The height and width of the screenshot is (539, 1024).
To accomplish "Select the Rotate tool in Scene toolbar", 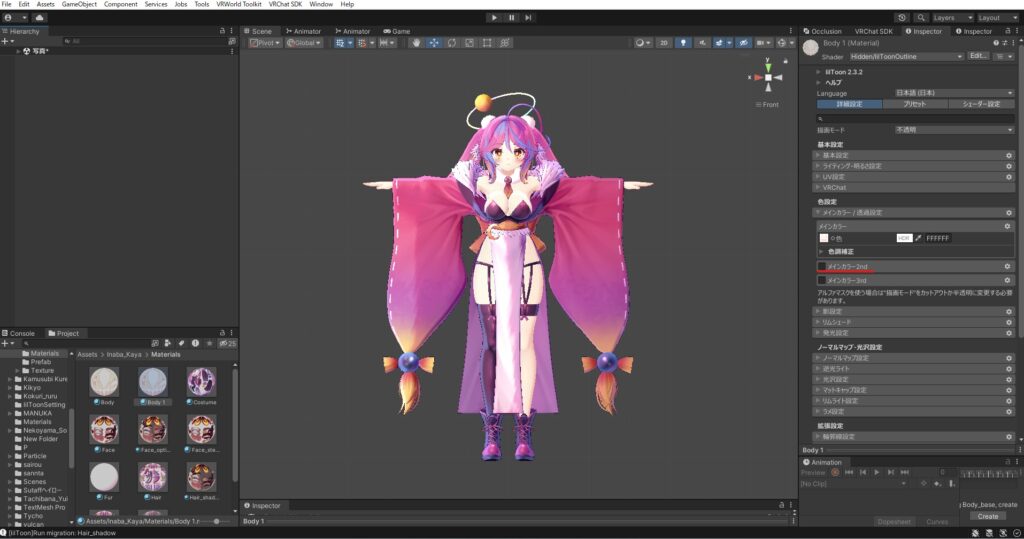I will click(x=452, y=43).
